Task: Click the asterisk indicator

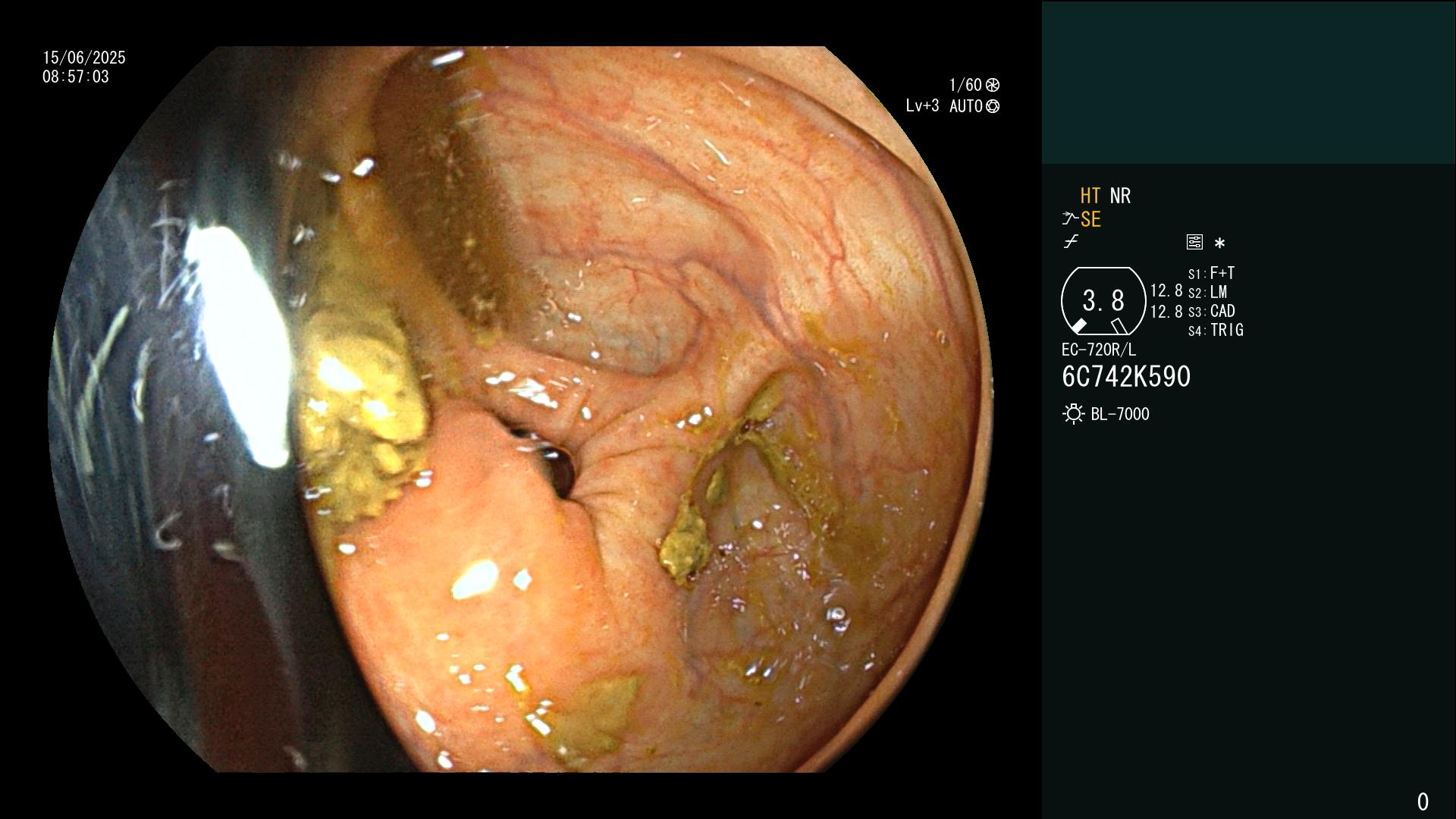Action: [1219, 243]
